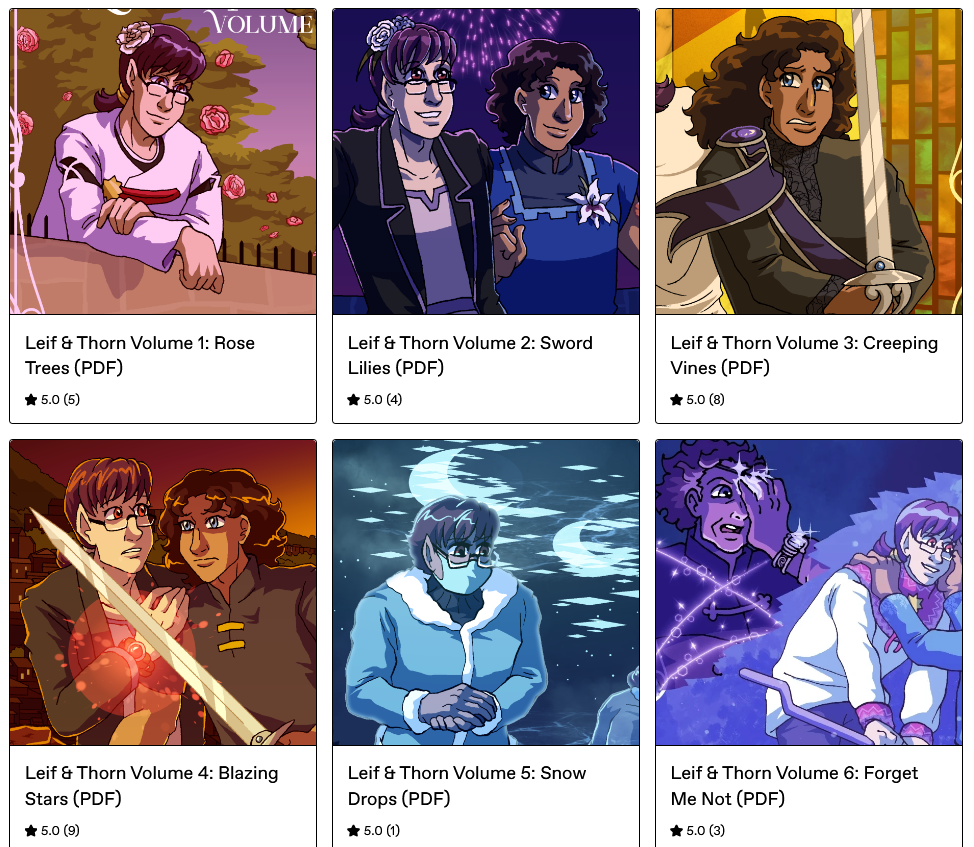Click the Leif & Thorn Volume 6: Forget Me Not title
The height and width of the screenshot is (847, 974).
click(x=794, y=786)
